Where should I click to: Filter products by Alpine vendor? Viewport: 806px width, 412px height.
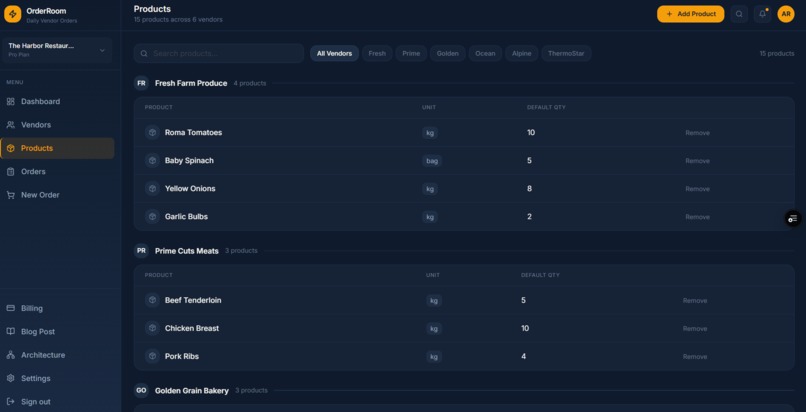[x=521, y=53]
